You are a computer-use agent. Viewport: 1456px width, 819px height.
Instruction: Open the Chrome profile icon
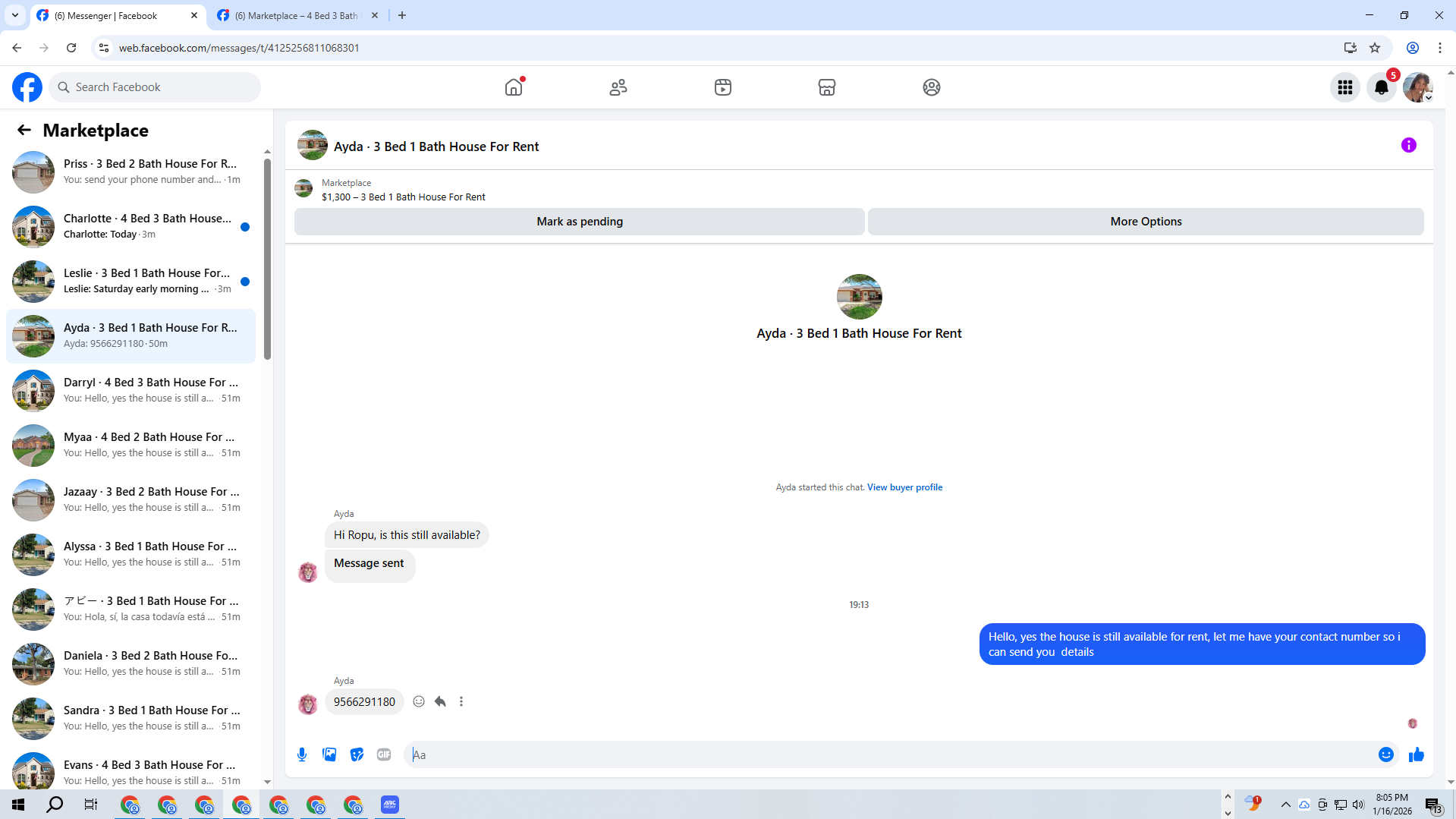[1413, 48]
